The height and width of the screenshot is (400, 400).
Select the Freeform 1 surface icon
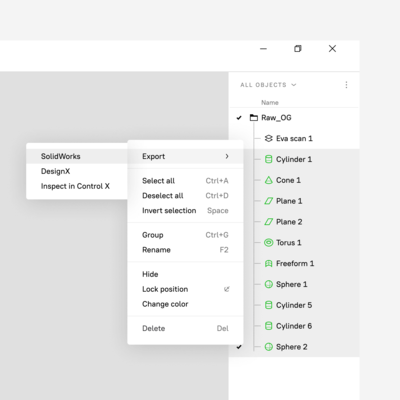coord(268,264)
